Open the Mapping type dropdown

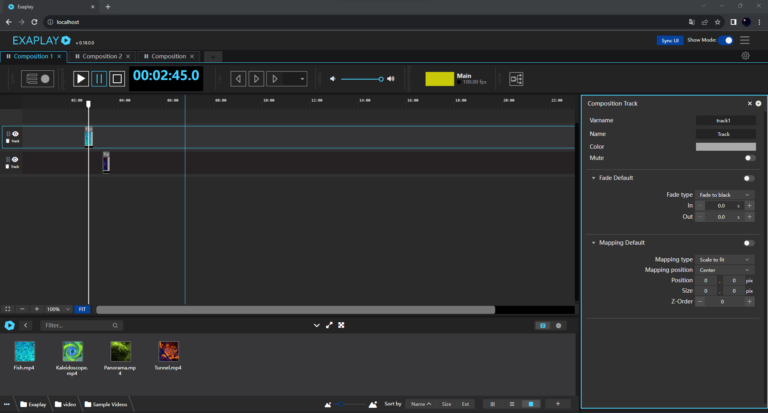point(726,259)
